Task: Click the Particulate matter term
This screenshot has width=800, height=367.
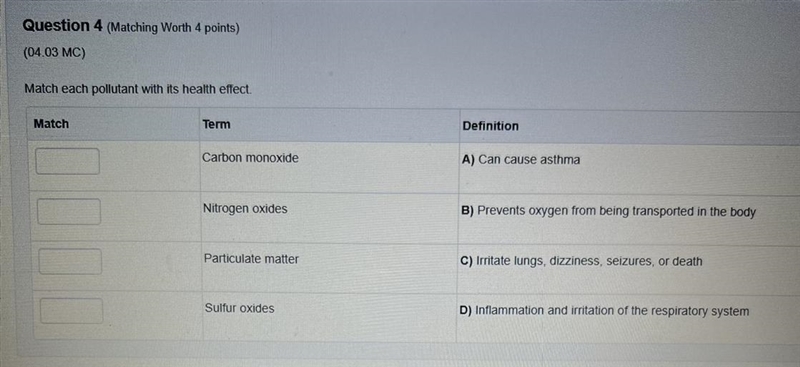Action: click(x=252, y=259)
